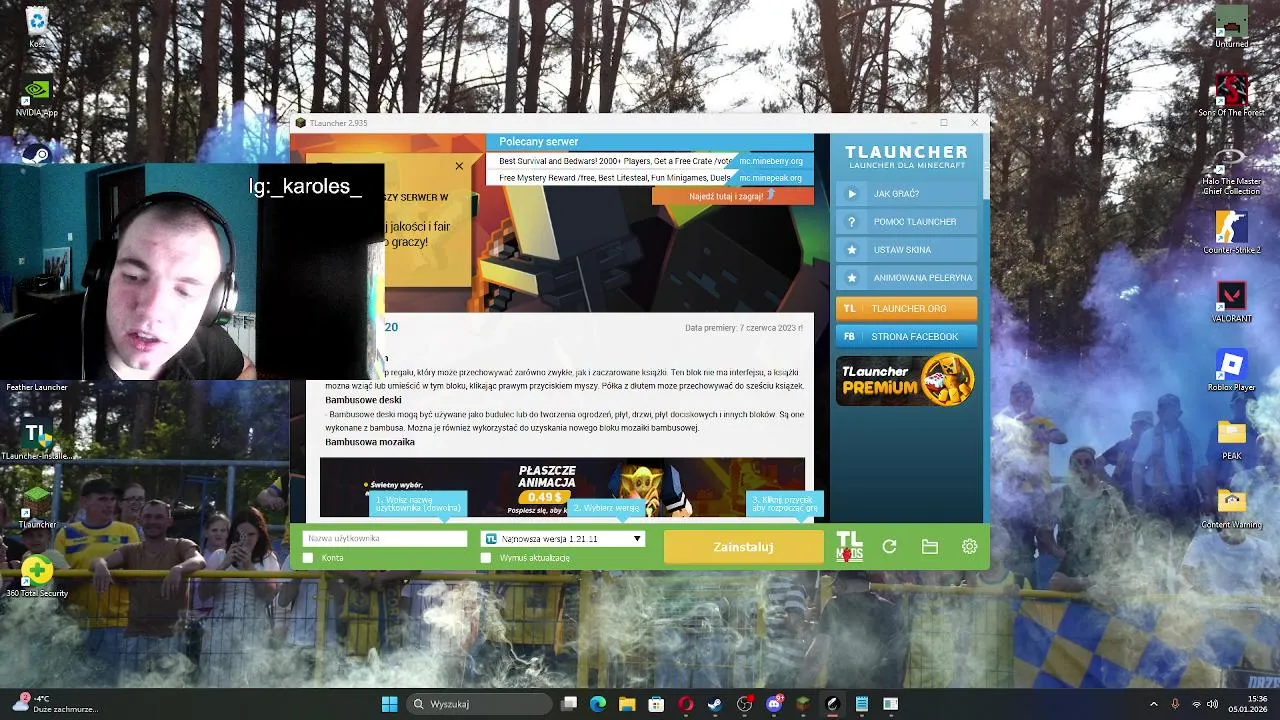Open File Explorer in taskbar
1280x720 pixels.
coord(627,704)
